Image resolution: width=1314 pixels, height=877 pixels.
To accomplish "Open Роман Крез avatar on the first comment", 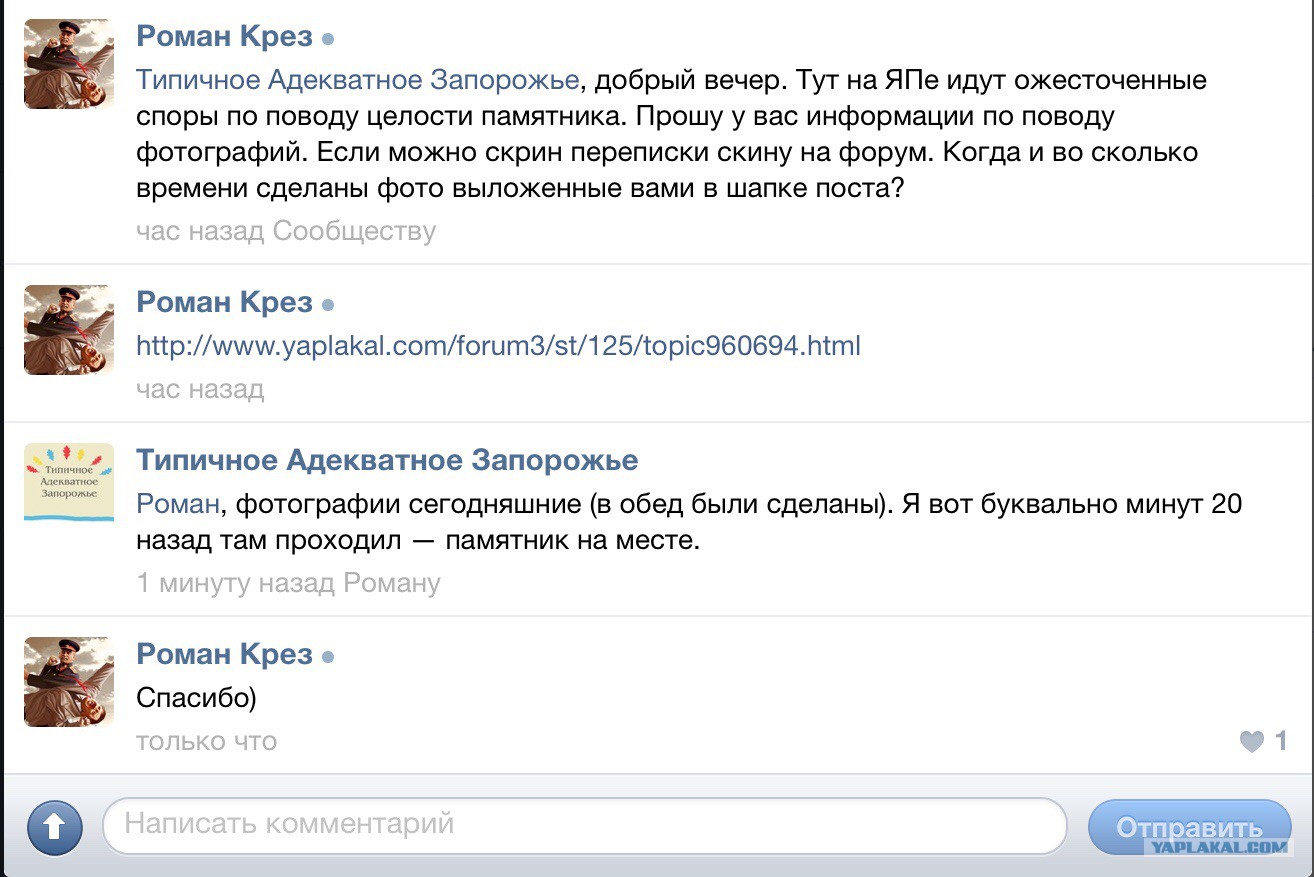I will 68,64.
